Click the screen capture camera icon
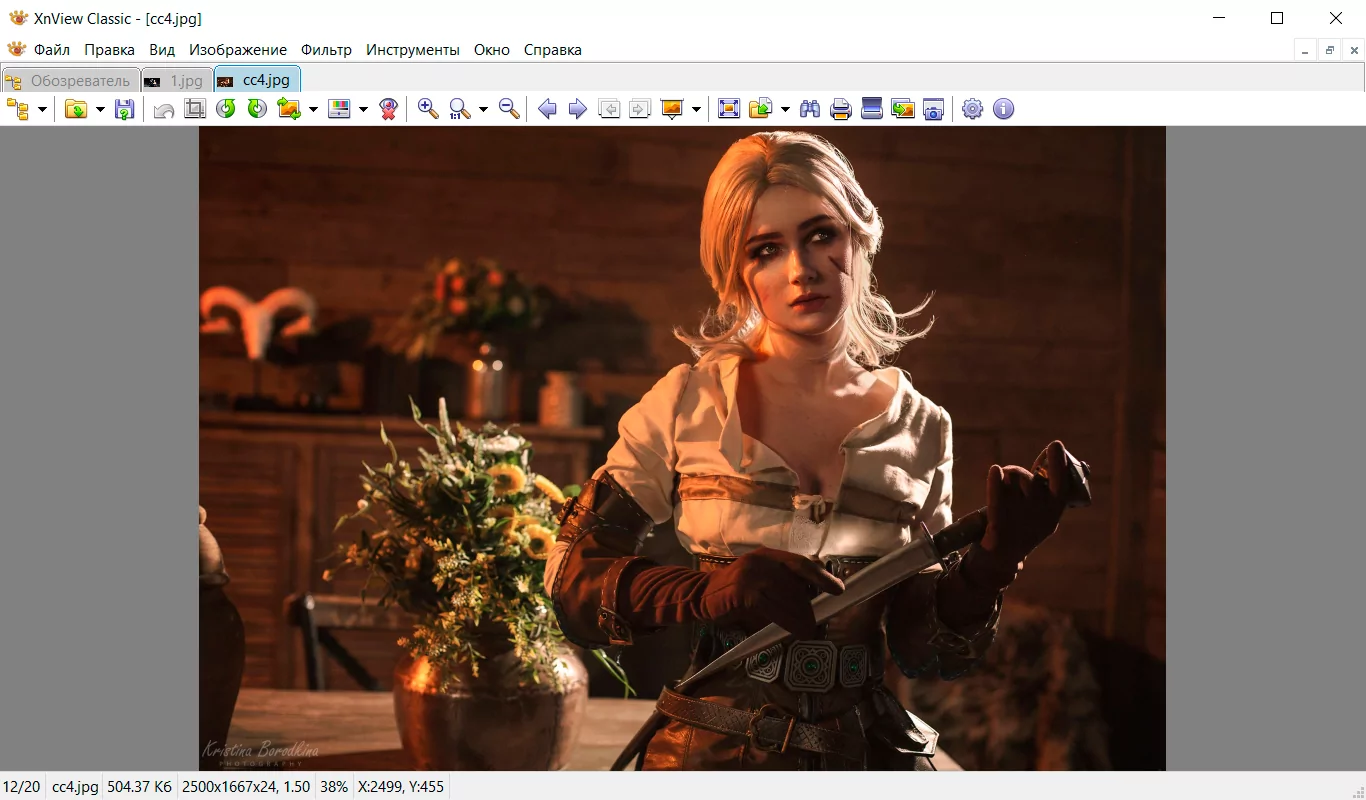This screenshot has height=800, width=1366. [934, 109]
